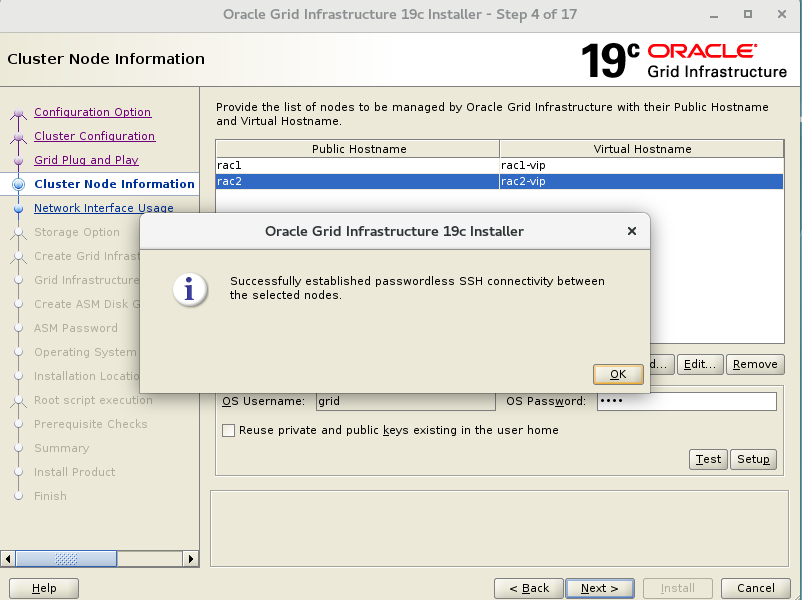This screenshot has height=600, width=802.
Task: Click the Summary step
Action: click(x=61, y=448)
